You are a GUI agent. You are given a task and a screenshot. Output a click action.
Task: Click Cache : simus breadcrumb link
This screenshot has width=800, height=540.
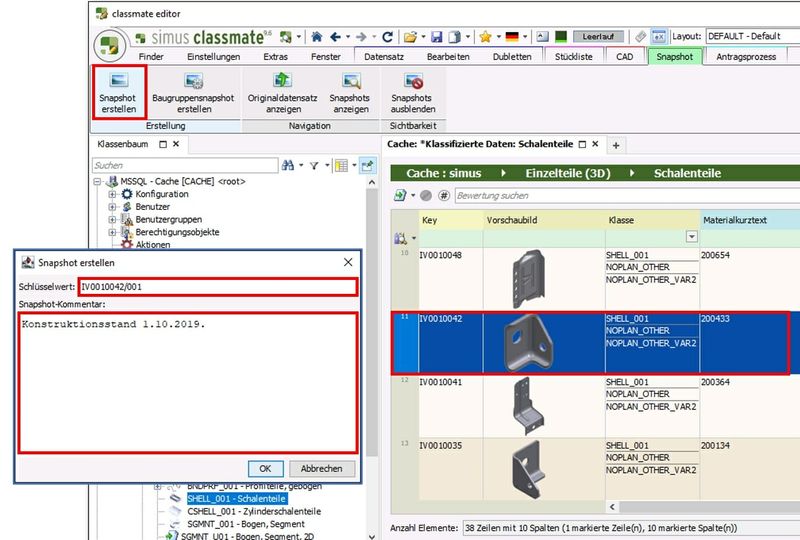coord(443,173)
